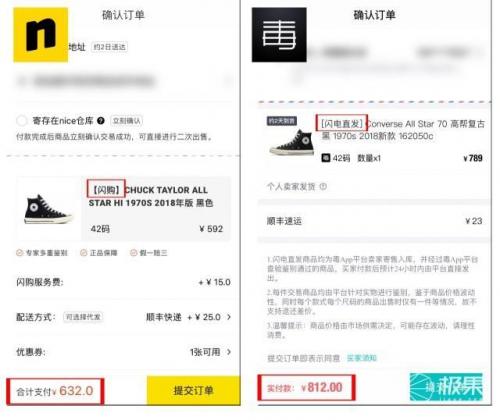
Task: Open the Converse All Star thumbnail on Du
Action: 292,142
